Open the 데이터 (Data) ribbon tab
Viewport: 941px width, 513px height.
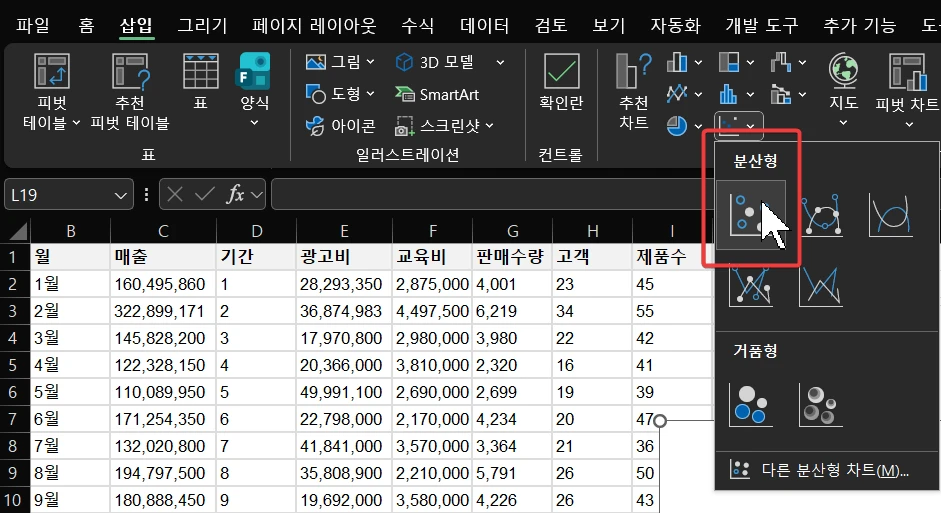click(484, 25)
